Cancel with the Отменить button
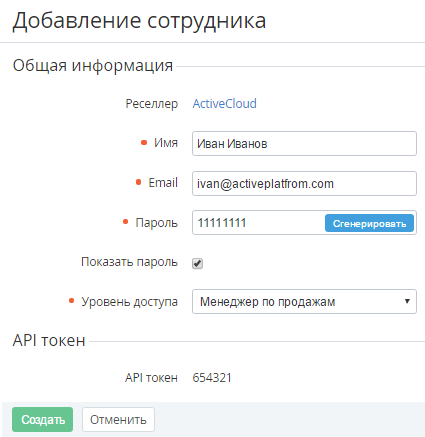This screenshot has height=437, width=425. pos(118,419)
